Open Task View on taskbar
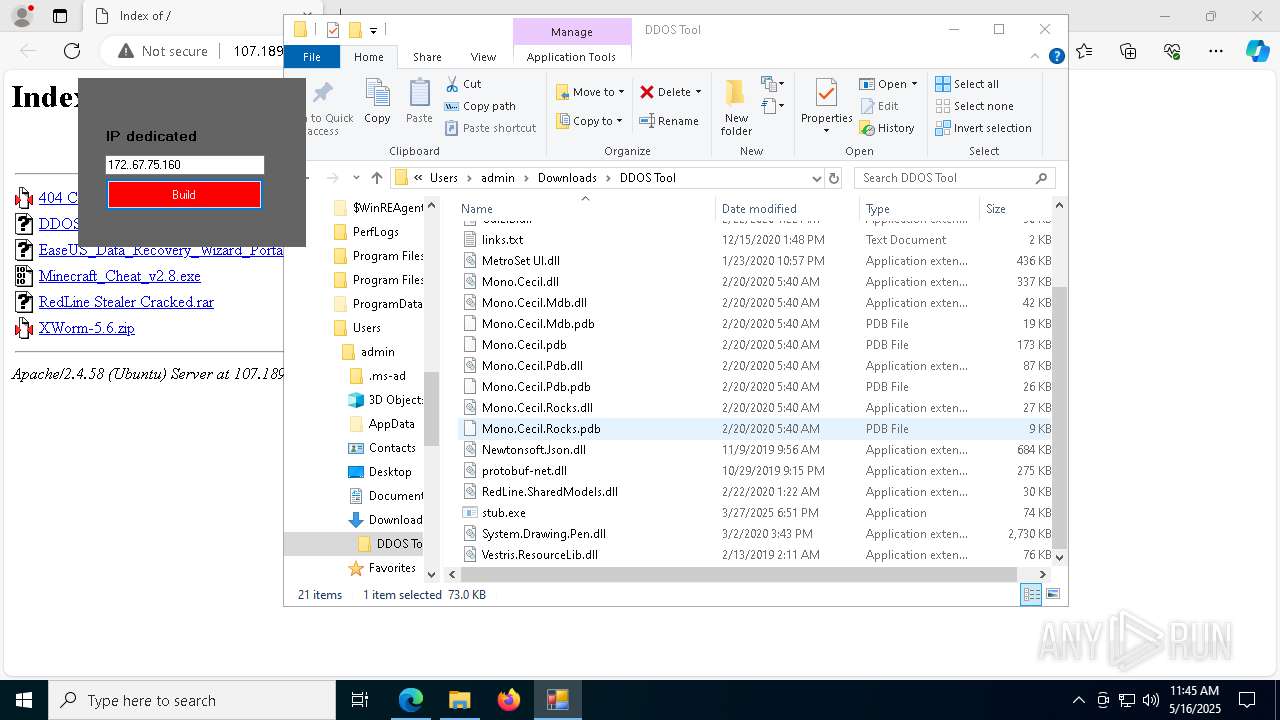This screenshot has height=720, width=1280. (361, 700)
